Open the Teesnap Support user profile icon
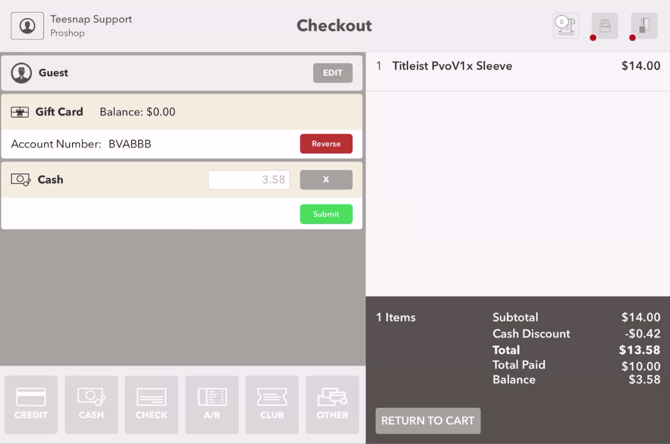 (27, 26)
